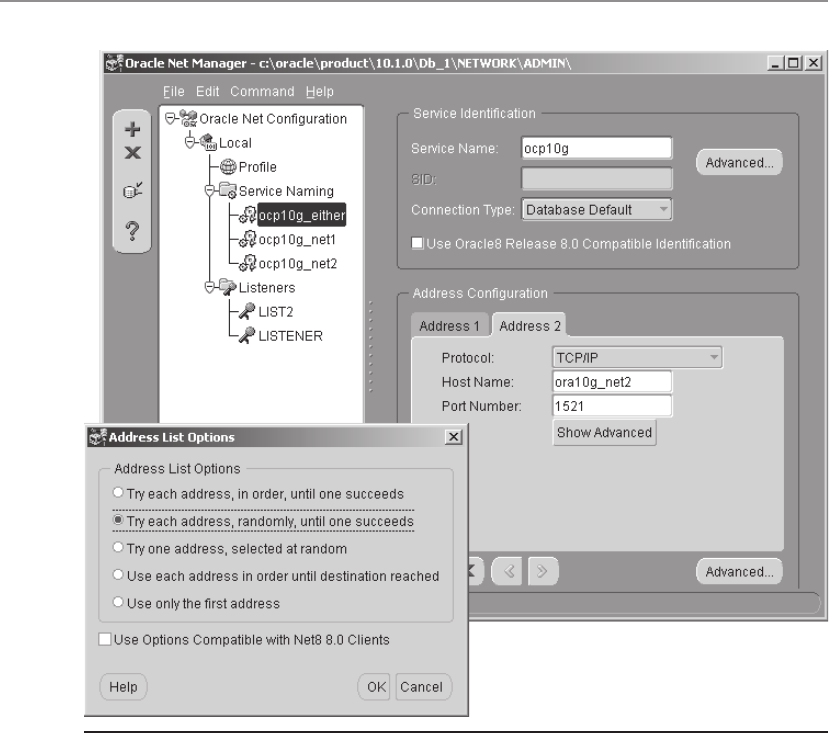Image resolution: width=829 pixels, height=733 pixels.
Task: Click the Service Name input field
Action: click(597, 148)
